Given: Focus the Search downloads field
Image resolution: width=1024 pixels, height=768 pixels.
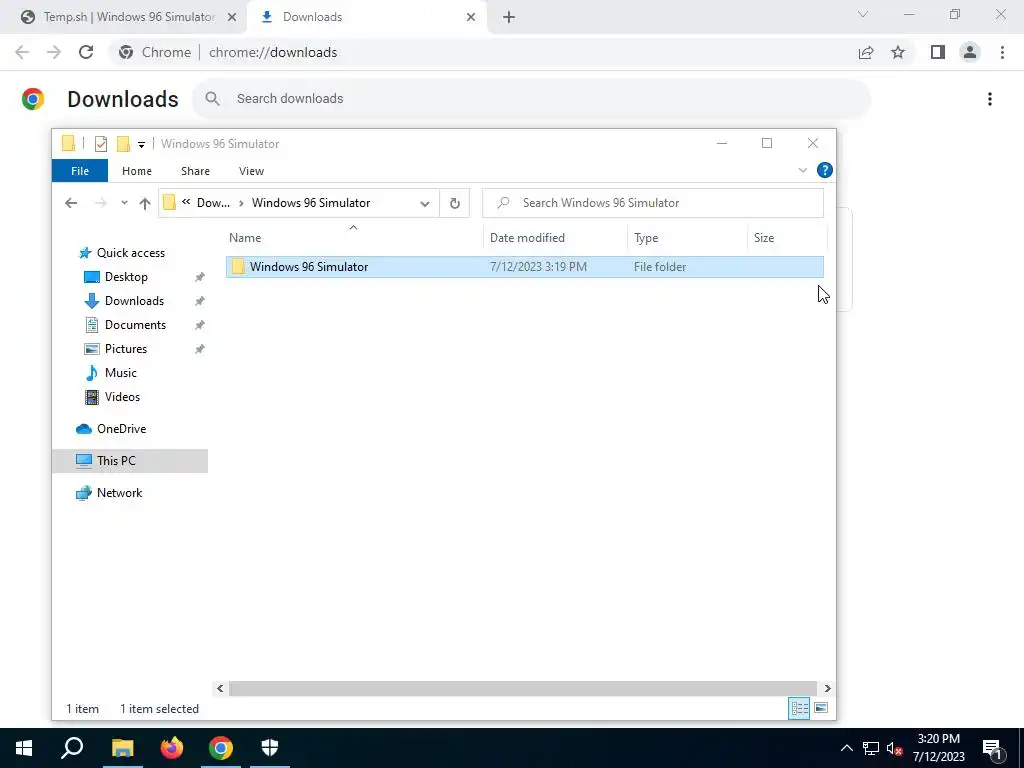Looking at the screenshot, I should click(532, 99).
